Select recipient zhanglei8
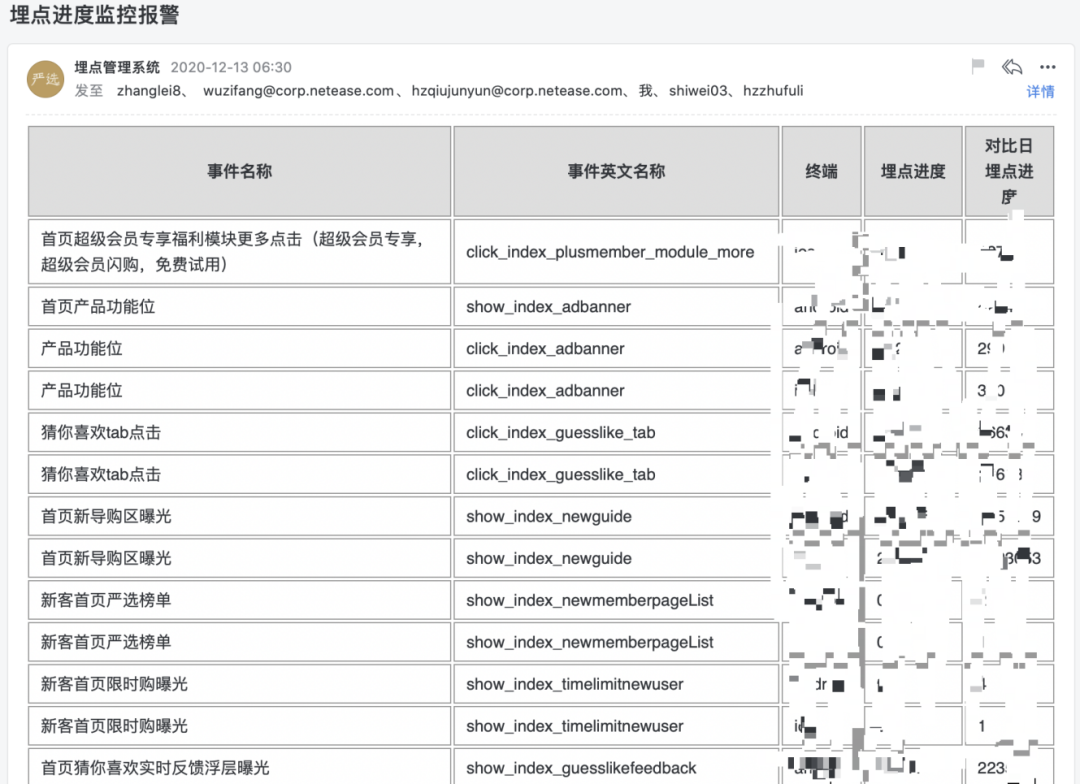This screenshot has width=1080, height=784. click(149, 91)
